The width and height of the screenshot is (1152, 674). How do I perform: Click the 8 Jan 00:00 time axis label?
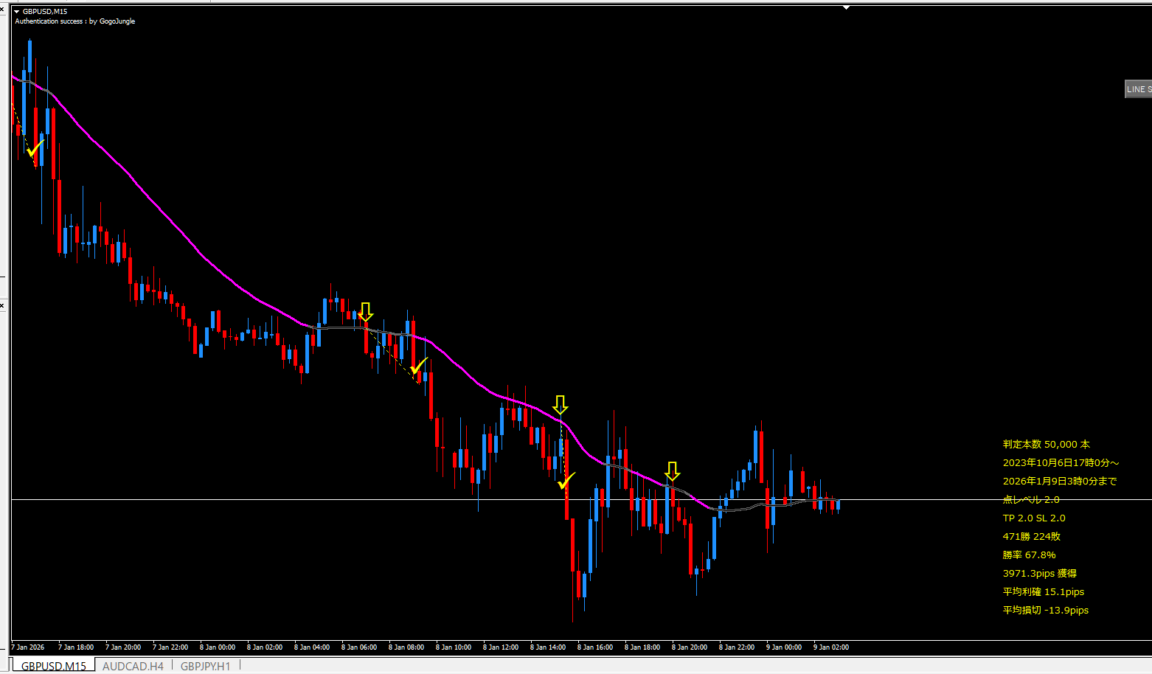pyautogui.click(x=218, y=647)
